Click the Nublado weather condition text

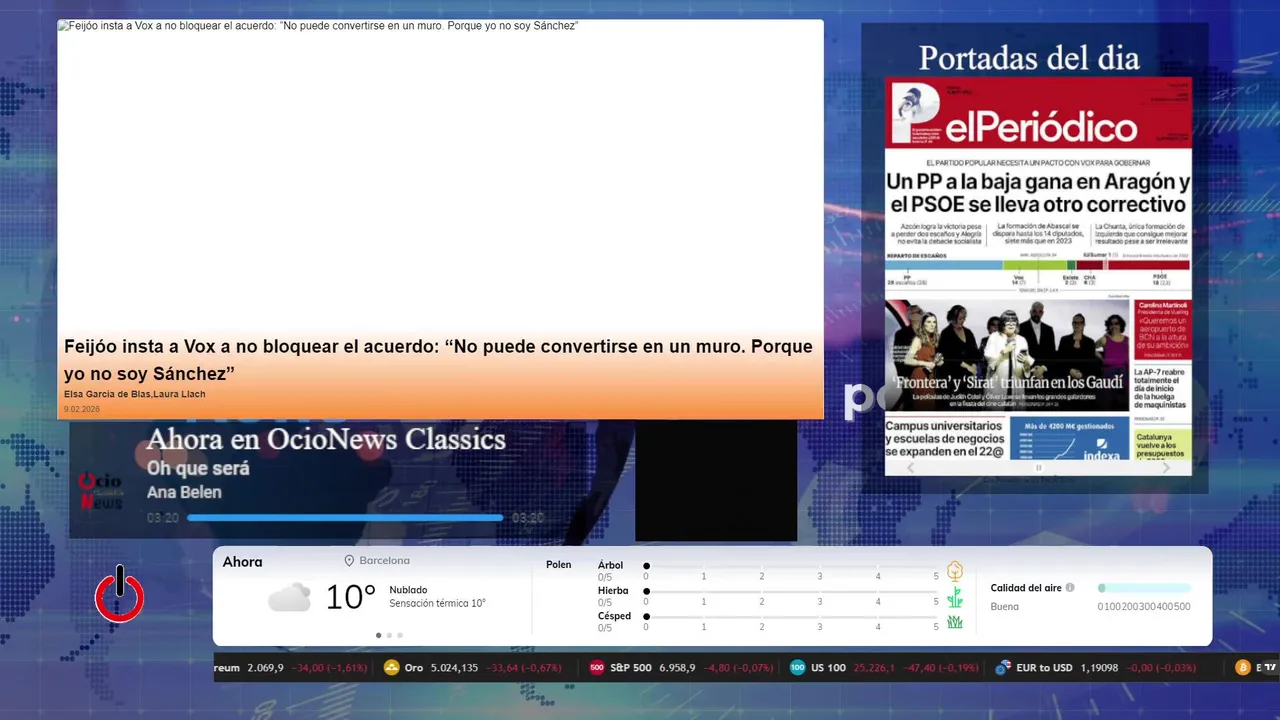pyautogui.click(x=408, y=590)
